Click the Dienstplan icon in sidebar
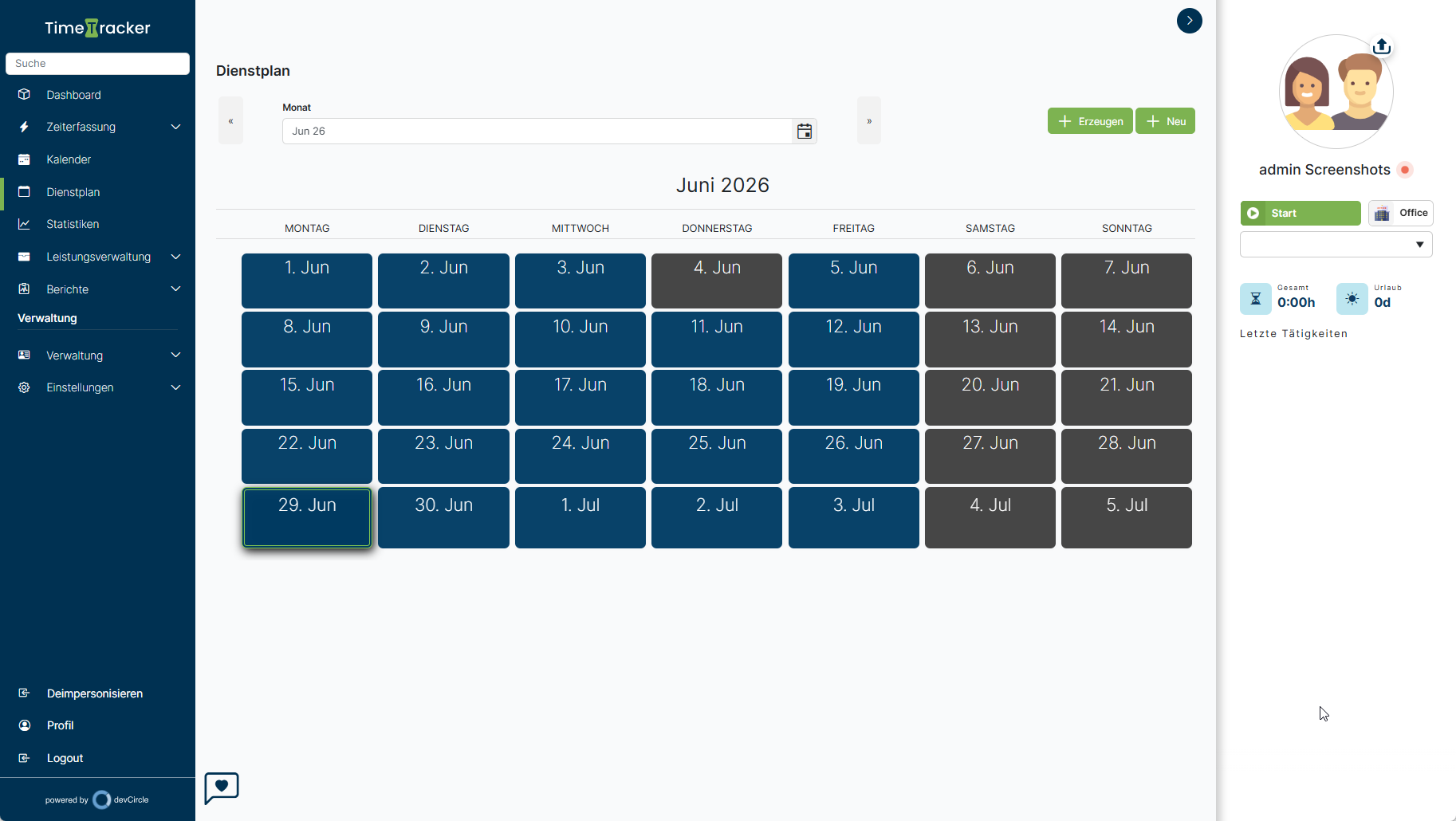1456x821 pixels. coord(24,191)
